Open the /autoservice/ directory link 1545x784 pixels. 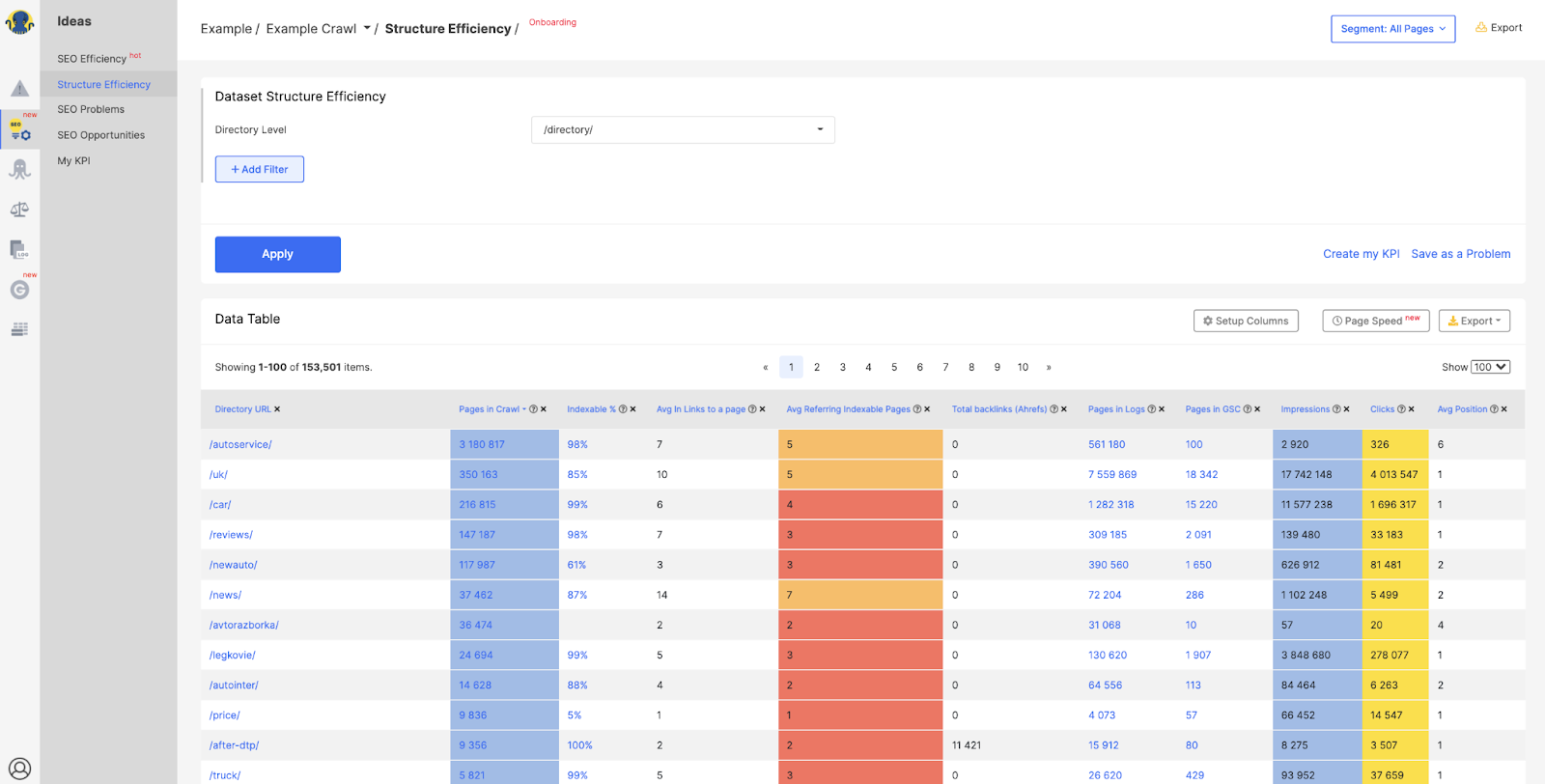coord(240,444)
